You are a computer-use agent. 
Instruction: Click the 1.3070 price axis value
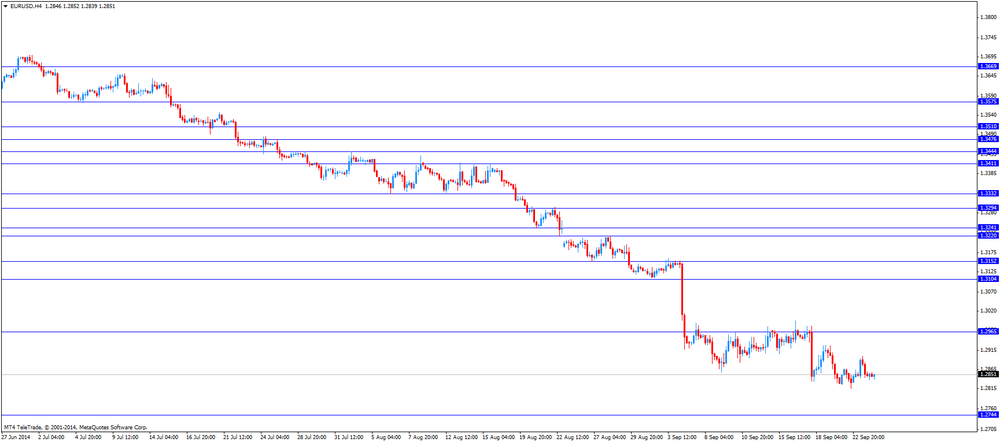(x=989, y=292)
